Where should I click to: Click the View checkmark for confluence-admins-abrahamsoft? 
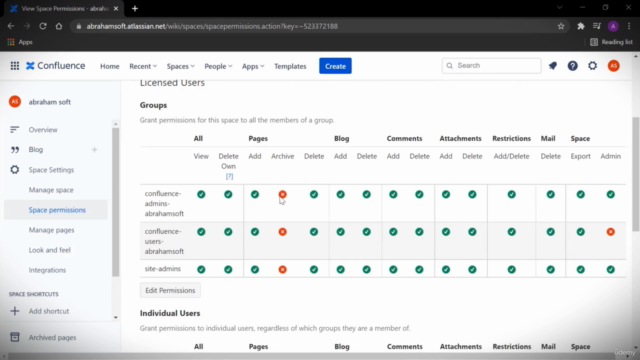pos(201,194)
